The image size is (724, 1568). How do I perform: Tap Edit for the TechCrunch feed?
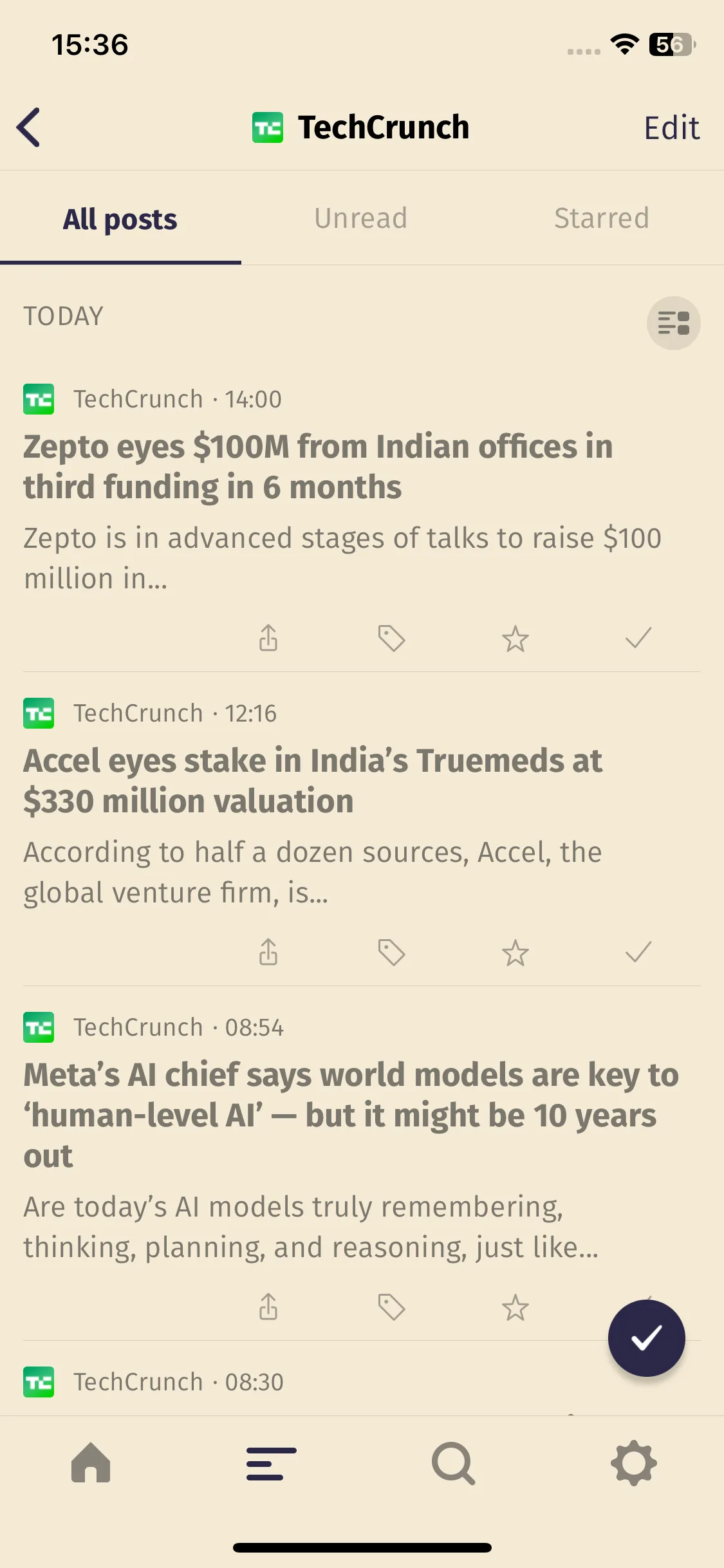[671, 127]
